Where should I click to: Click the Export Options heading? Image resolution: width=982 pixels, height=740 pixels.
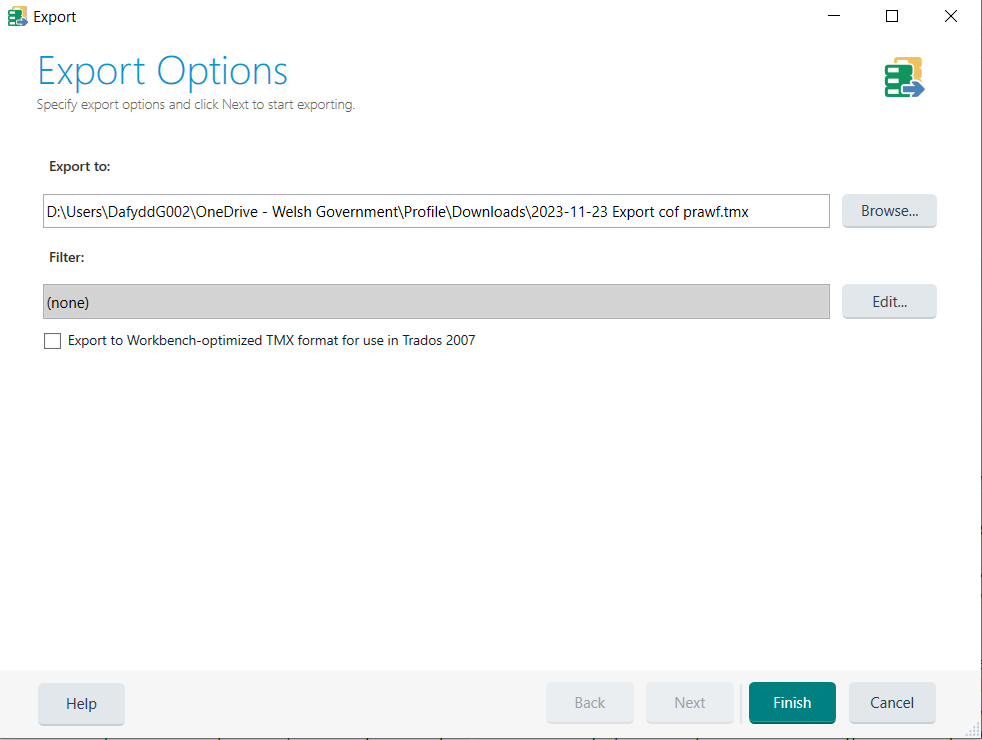pos(163,71)
